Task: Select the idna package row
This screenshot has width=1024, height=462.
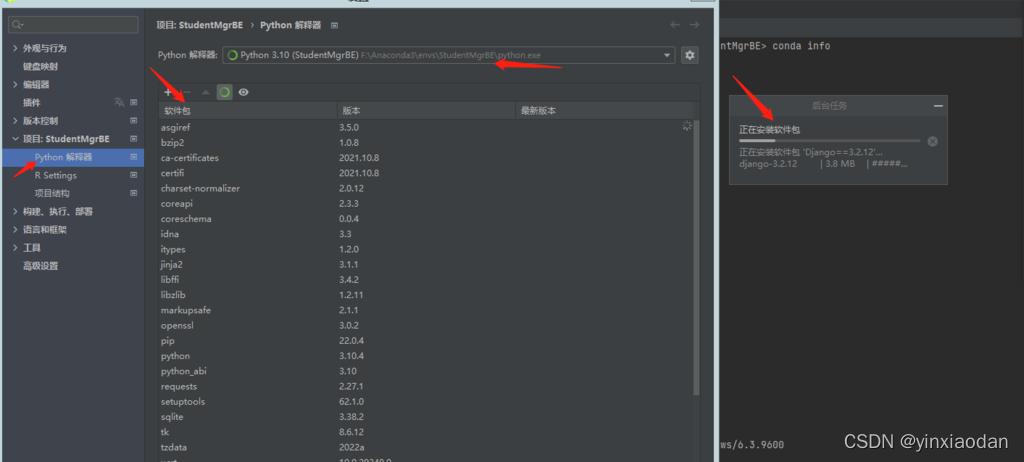Action: click(426, 234)
